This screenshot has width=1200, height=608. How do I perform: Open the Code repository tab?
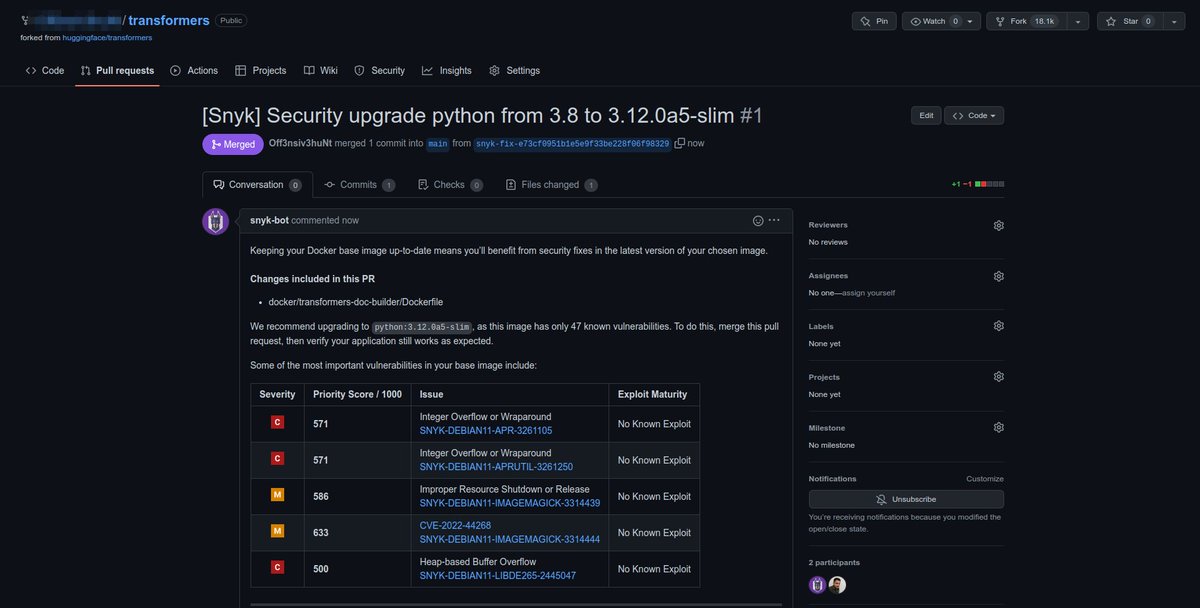click(45, 71)
